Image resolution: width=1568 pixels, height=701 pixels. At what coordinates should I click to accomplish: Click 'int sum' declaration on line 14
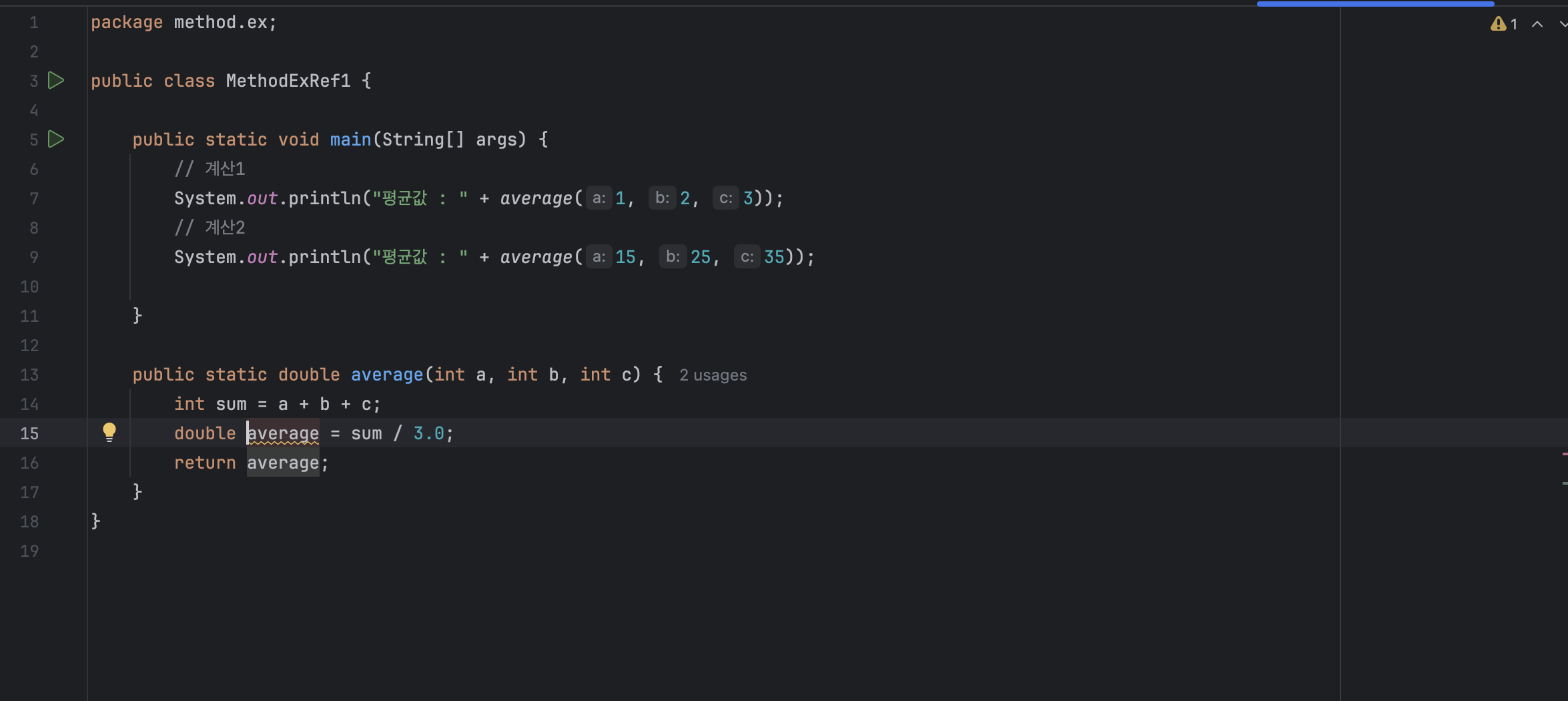[210, 404]
